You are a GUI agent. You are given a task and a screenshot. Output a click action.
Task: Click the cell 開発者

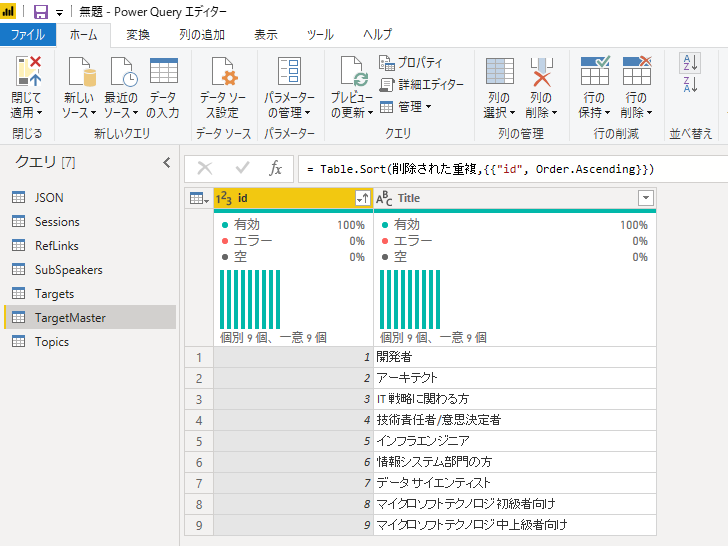(514, 357)
